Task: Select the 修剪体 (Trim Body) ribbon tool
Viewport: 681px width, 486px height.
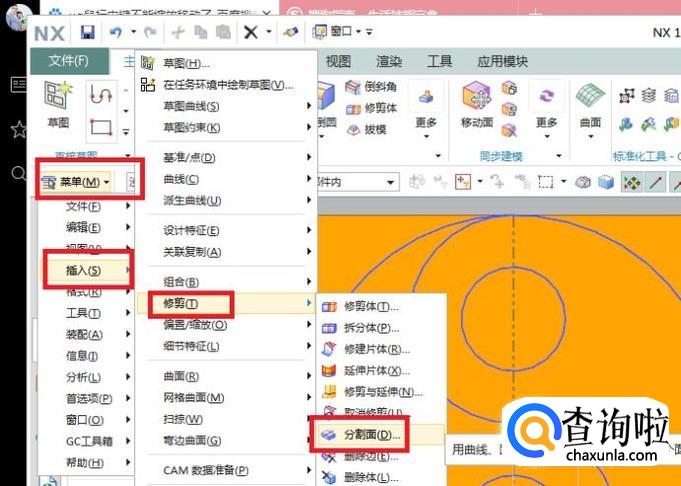Action: (x=371, y=108)
